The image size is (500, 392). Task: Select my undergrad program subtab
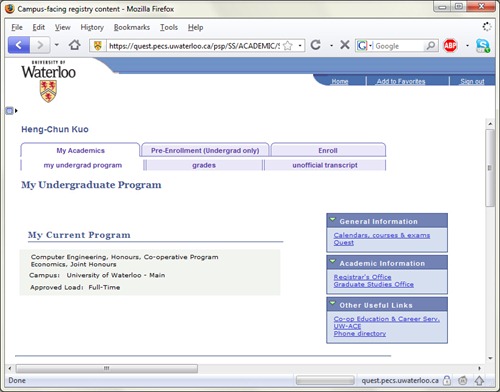[83, 165]
